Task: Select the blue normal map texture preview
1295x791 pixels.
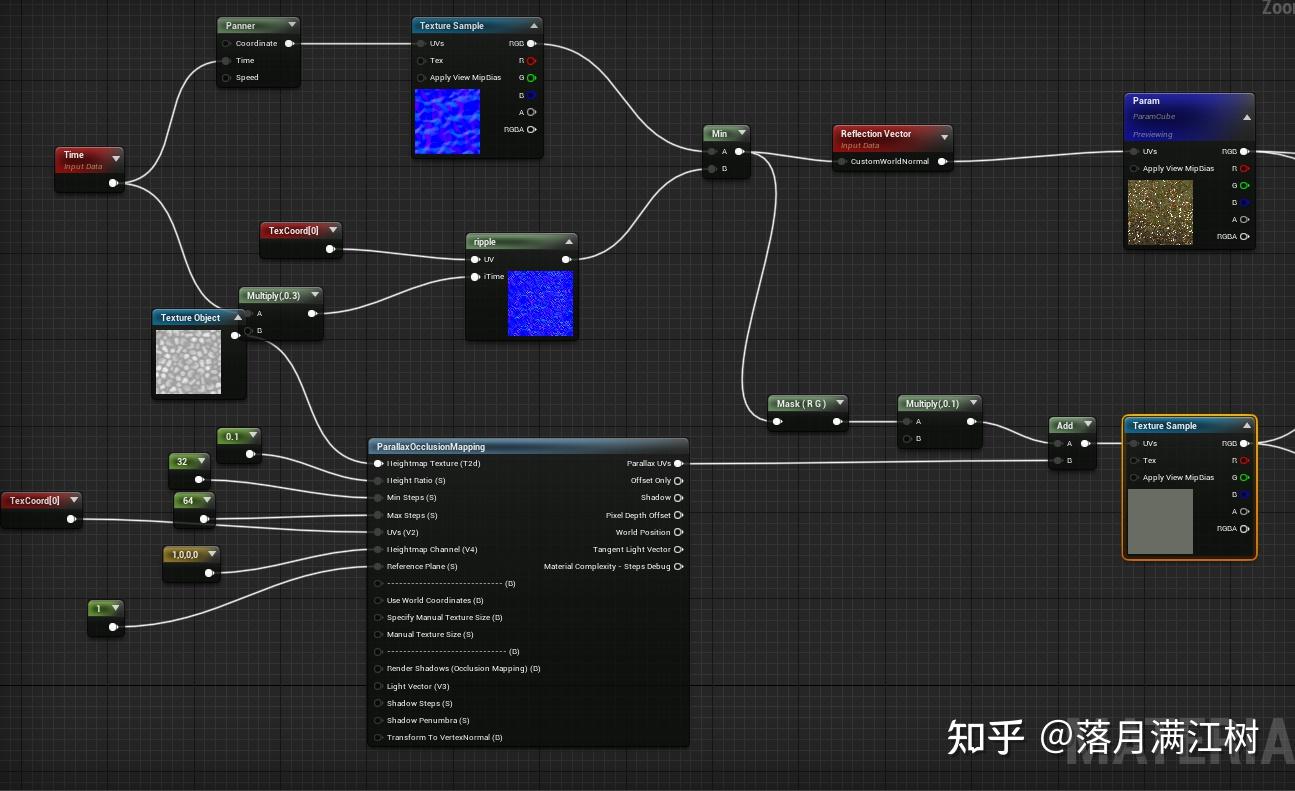Action: 447,121
